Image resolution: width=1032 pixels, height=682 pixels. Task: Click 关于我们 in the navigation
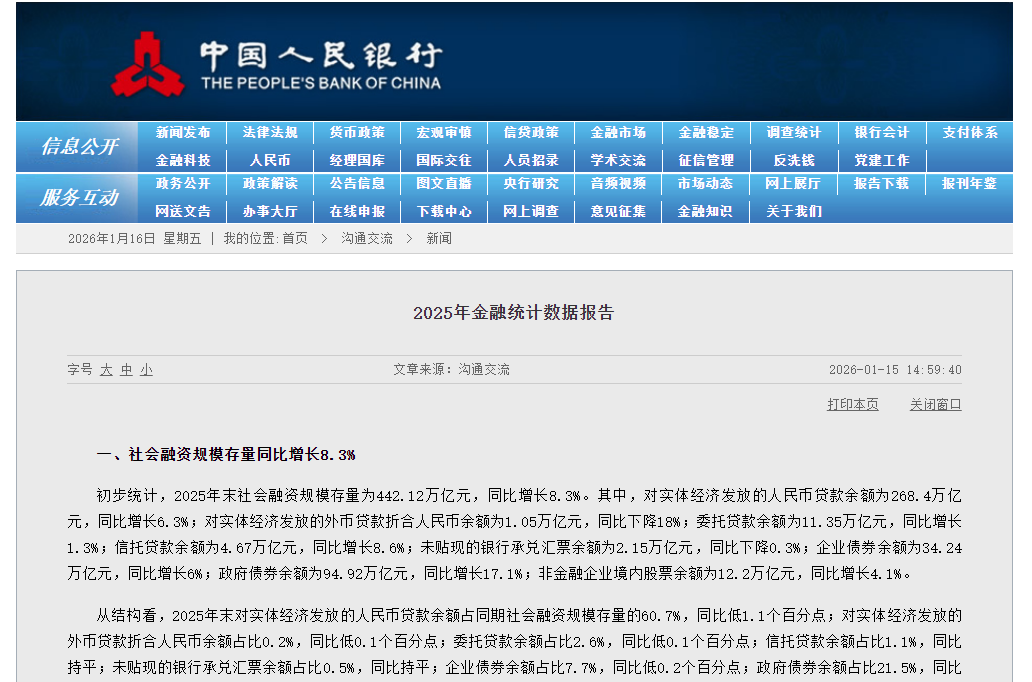793,211
